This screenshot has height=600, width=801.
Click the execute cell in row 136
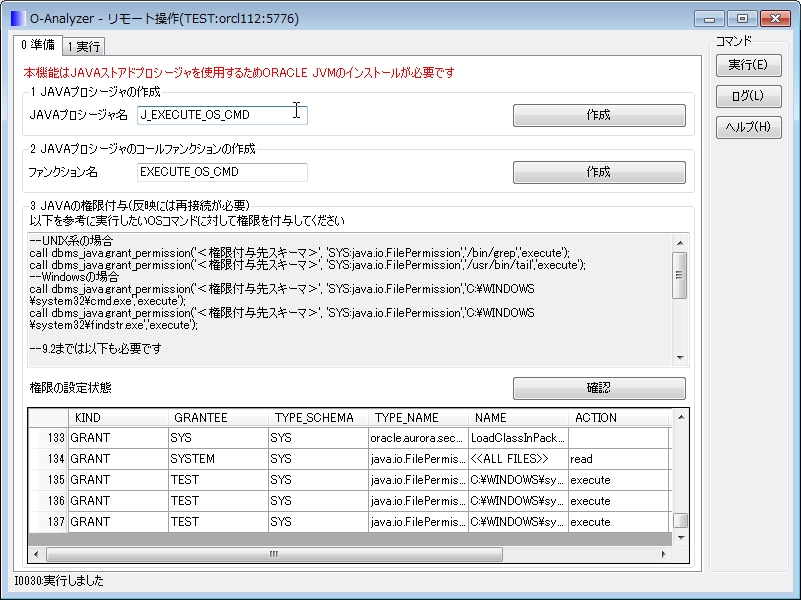(x=619, y=501)
